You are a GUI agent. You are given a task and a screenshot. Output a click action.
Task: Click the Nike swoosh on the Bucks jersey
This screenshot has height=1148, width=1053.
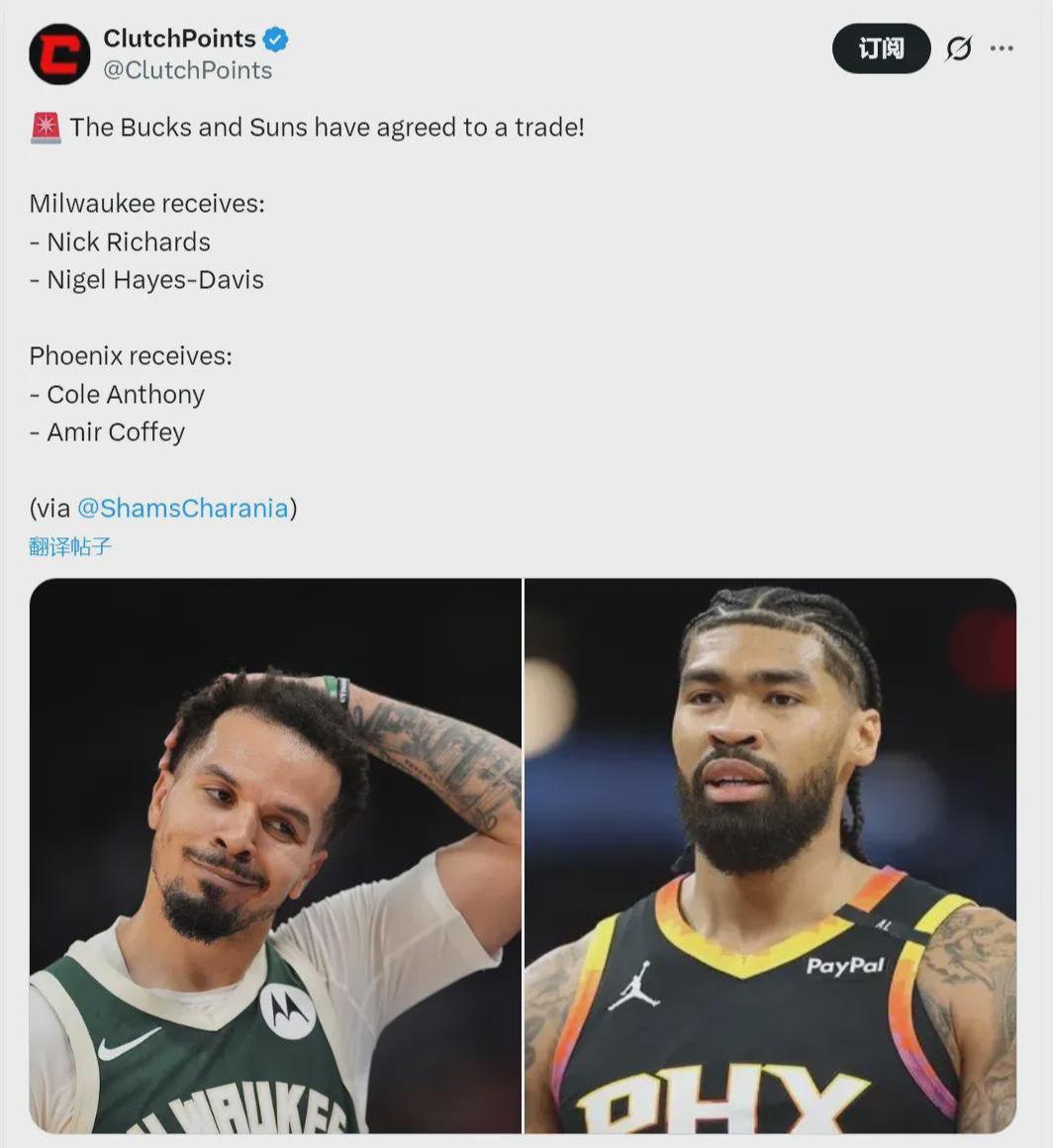[x=128, y=1043]
